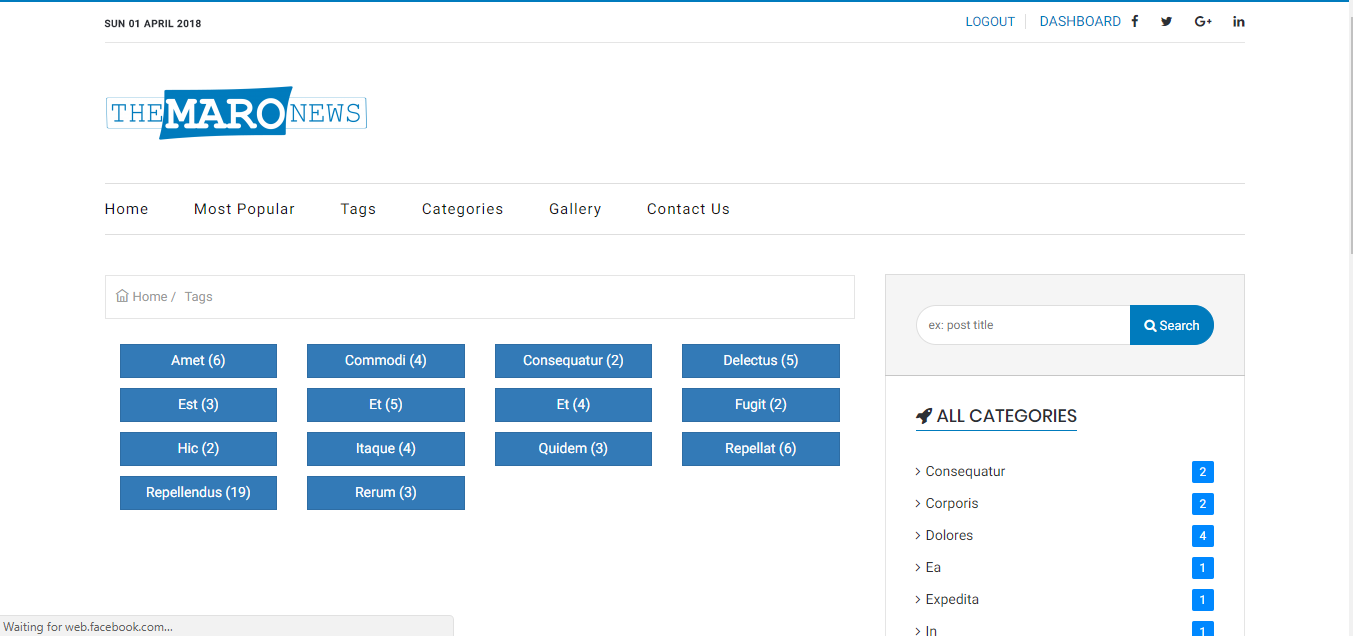Select the Repellendus (19) tag

[x=198, y=493]
